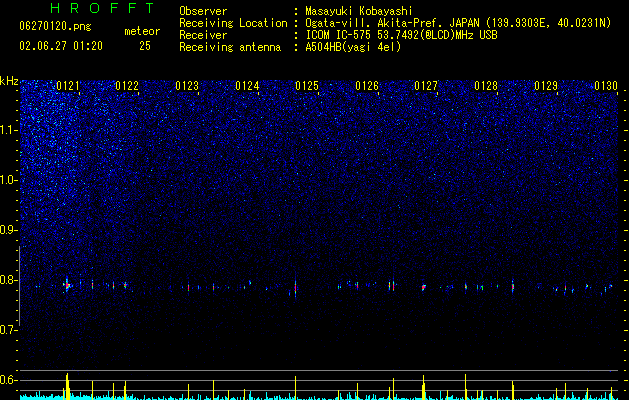Select the ICOM IC-575 receiver text

click(x=402, y=35)
